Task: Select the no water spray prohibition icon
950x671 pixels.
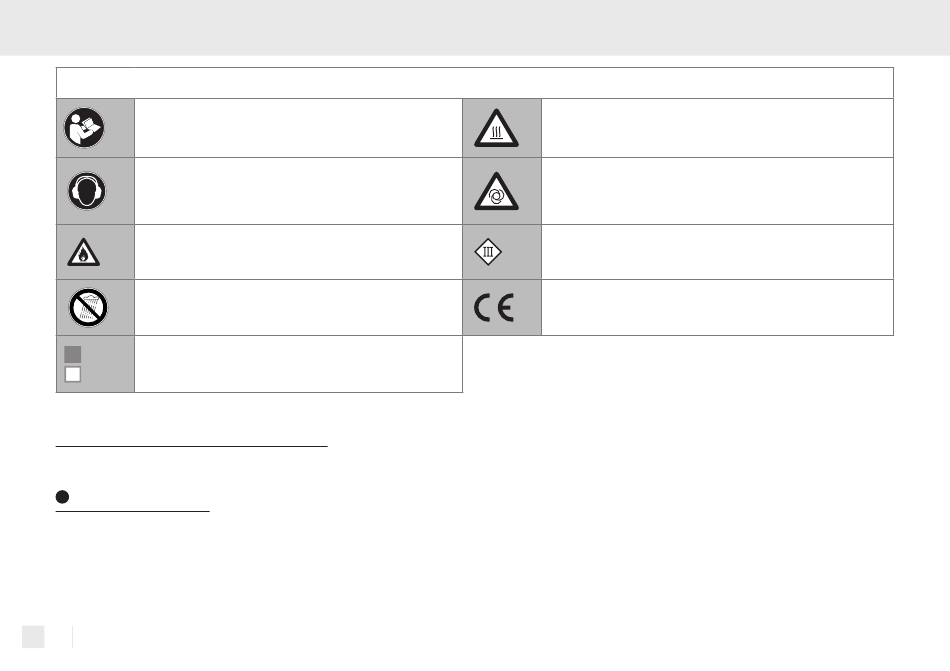Action: (x=88, y=307)
